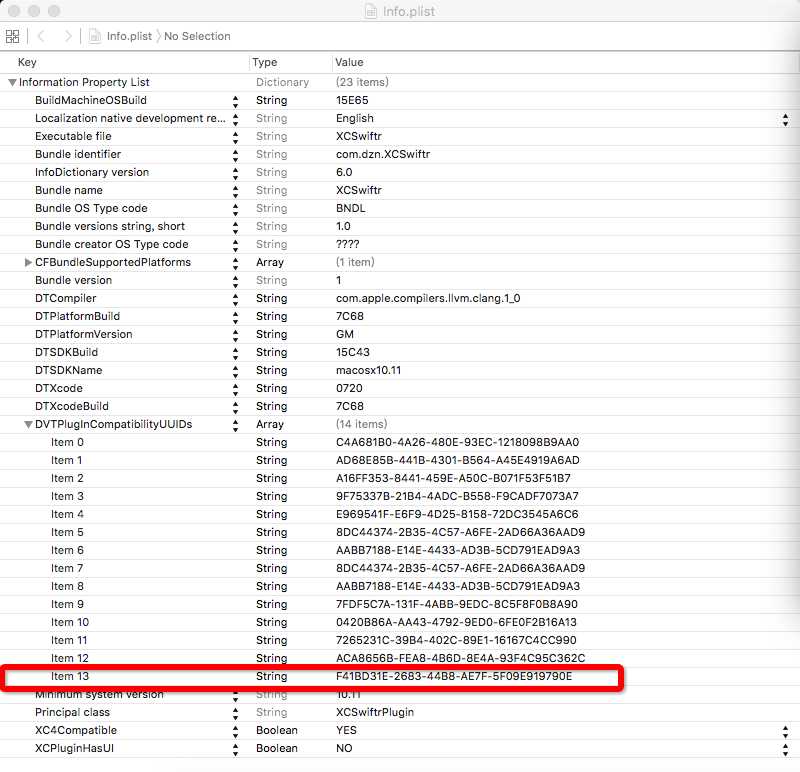Open the YES value popup for XC4Compatible
800x772 pixels.
coord(785,731)
